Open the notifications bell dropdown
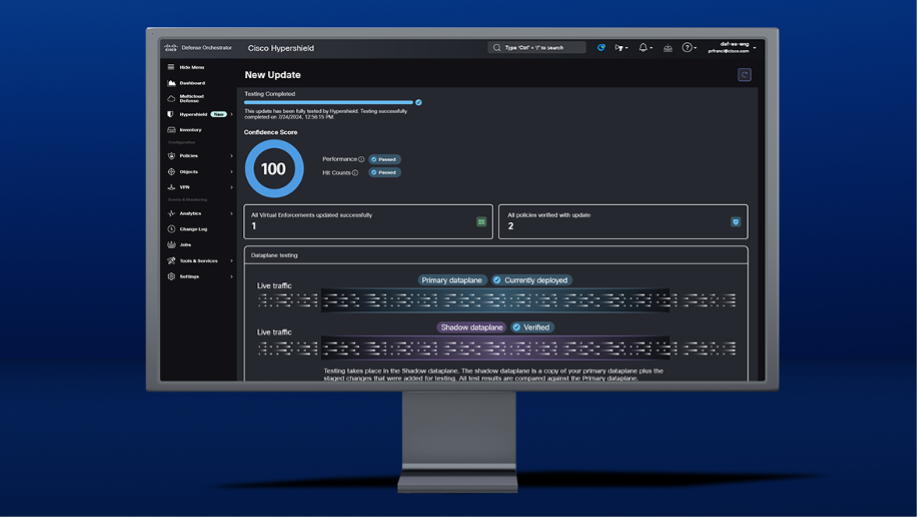This screenshot has width=920, height=520. pyautogui.click(x=645, y=48)
